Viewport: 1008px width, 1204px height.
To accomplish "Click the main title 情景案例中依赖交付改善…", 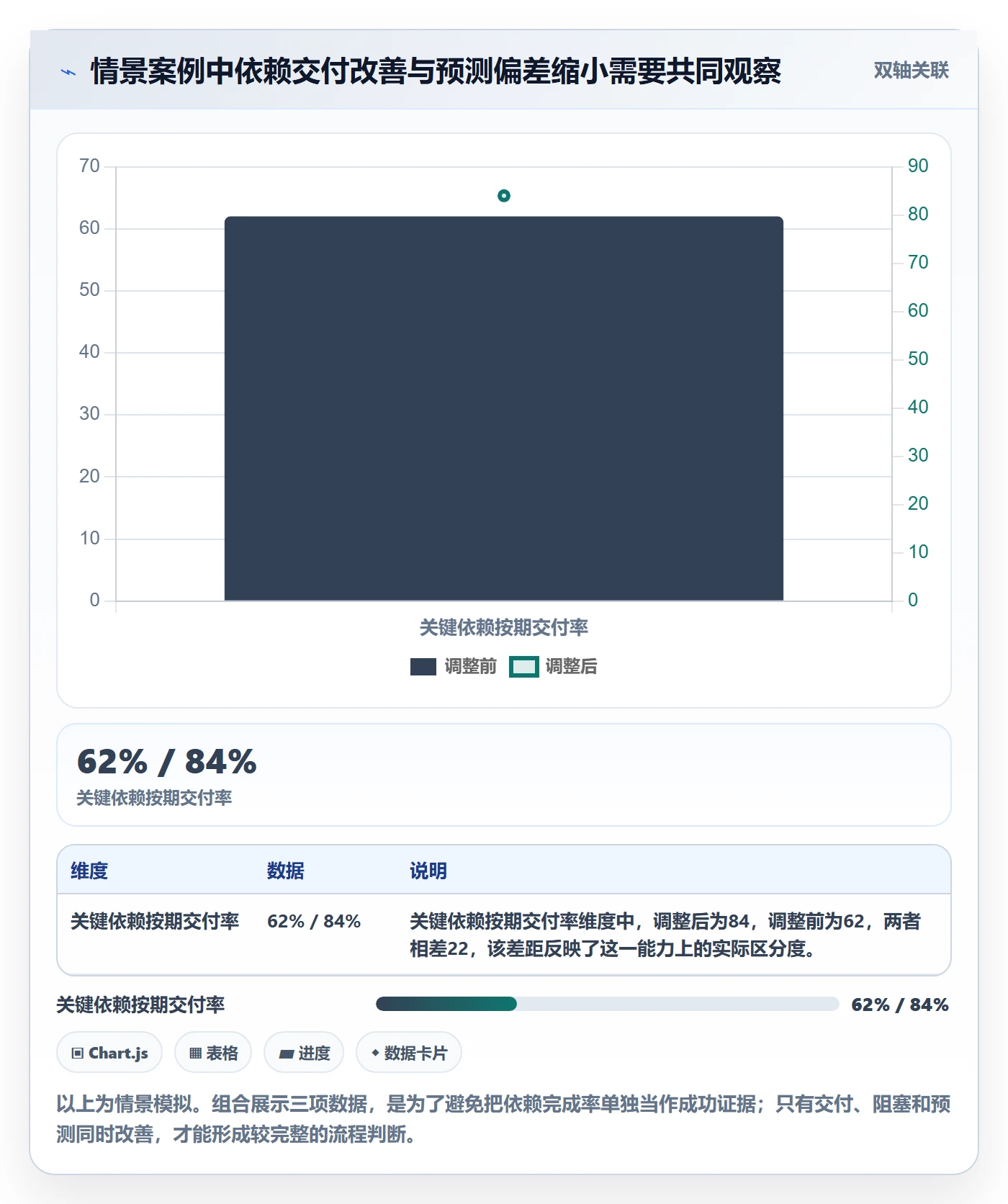I will pyautogui.click(x=436, y=71).
